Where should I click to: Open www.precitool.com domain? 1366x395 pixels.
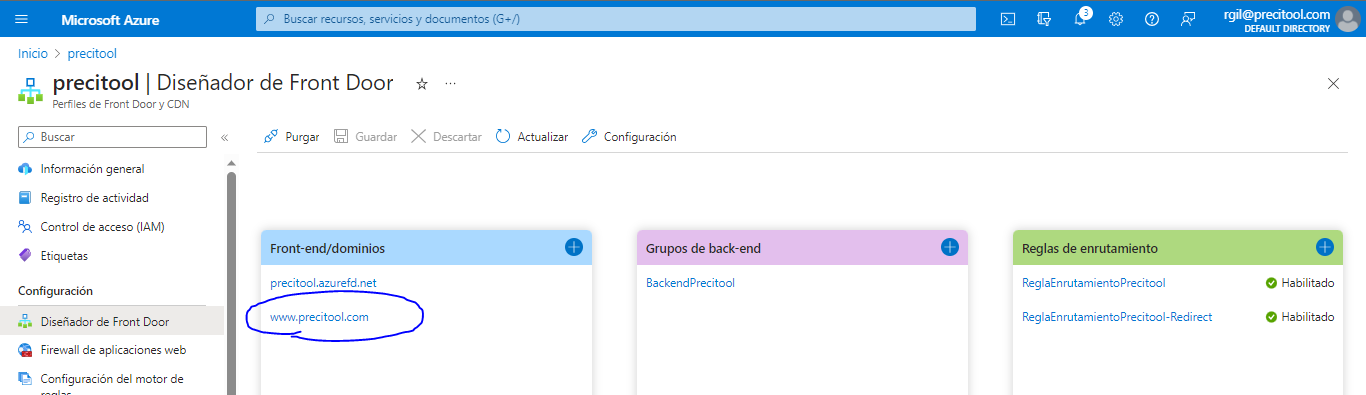pyautogui.click(x=319, y=317)
